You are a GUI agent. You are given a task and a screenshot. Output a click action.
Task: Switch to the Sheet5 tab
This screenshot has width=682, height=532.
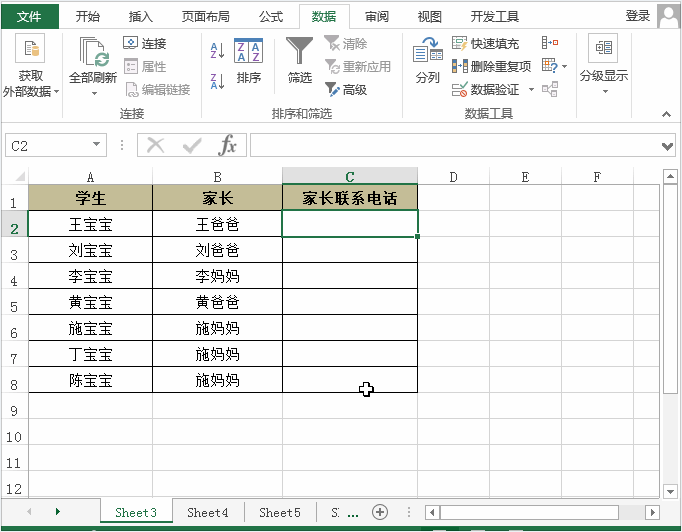click(280, 512)
